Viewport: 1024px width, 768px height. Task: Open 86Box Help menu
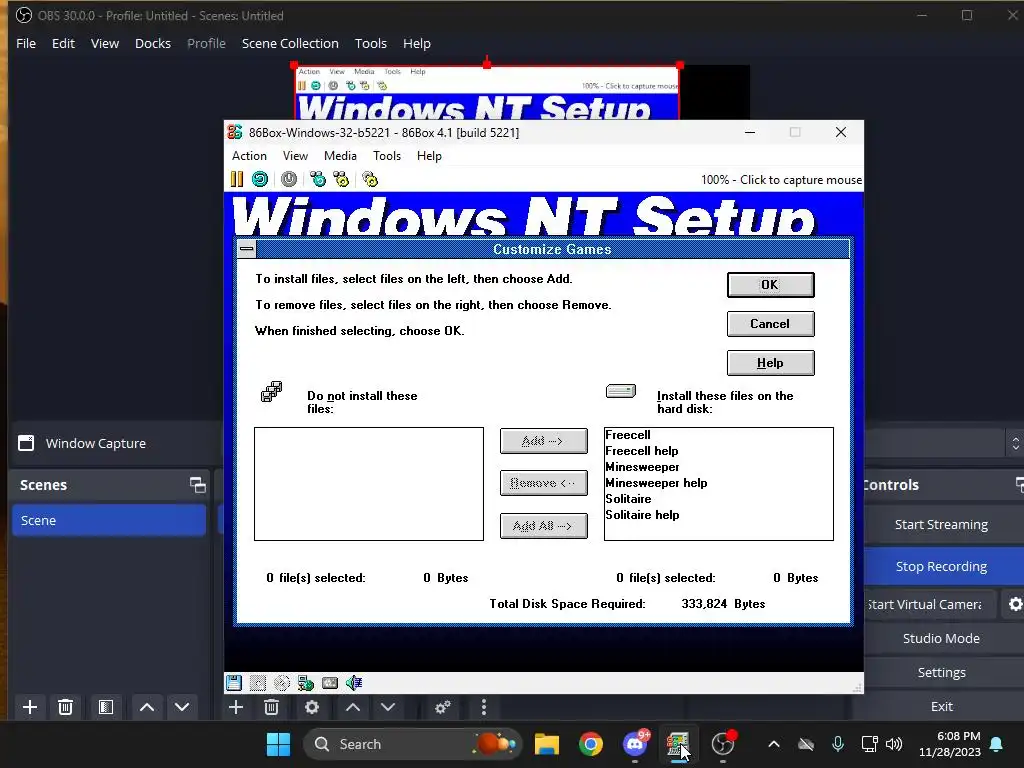pos(429,155)
